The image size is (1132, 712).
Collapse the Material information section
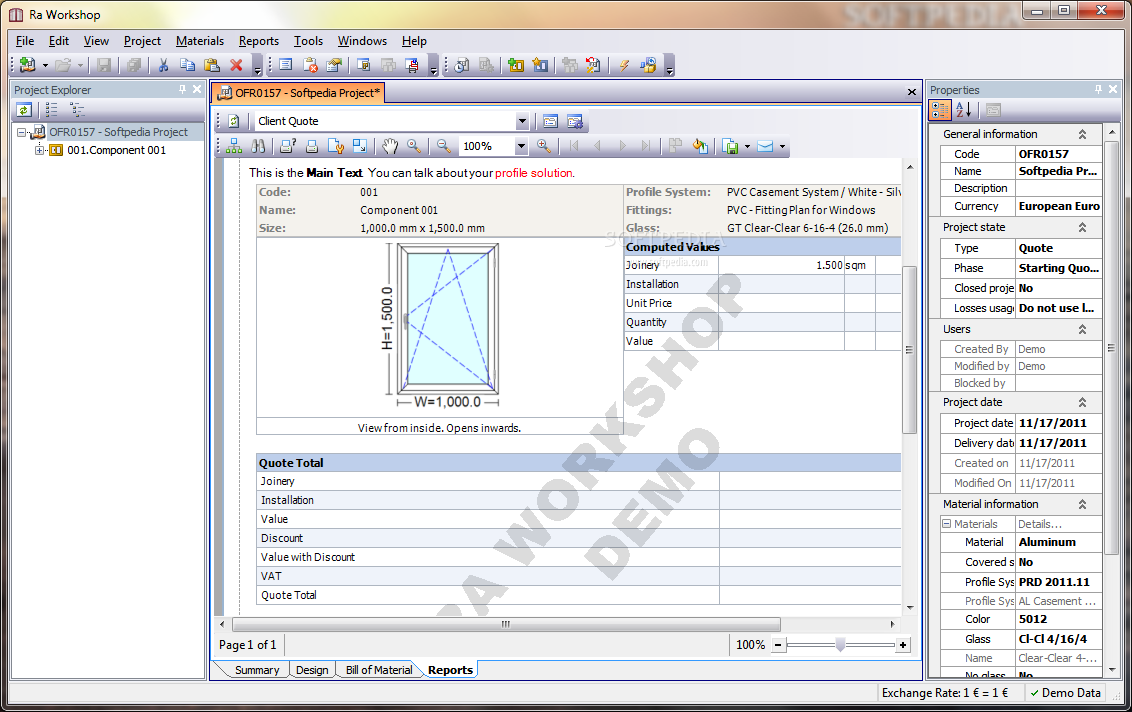1082,504
